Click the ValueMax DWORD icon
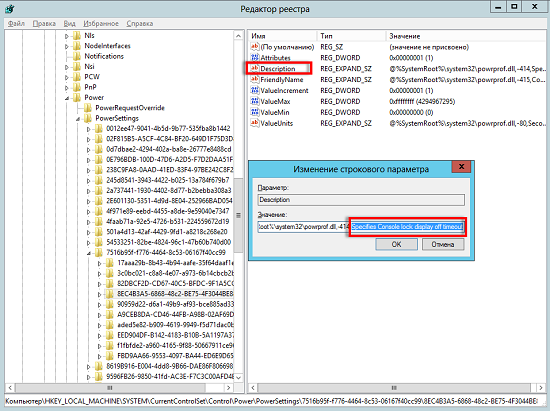The height and width of the screenshot is (411, 550). tap(255, 101)
